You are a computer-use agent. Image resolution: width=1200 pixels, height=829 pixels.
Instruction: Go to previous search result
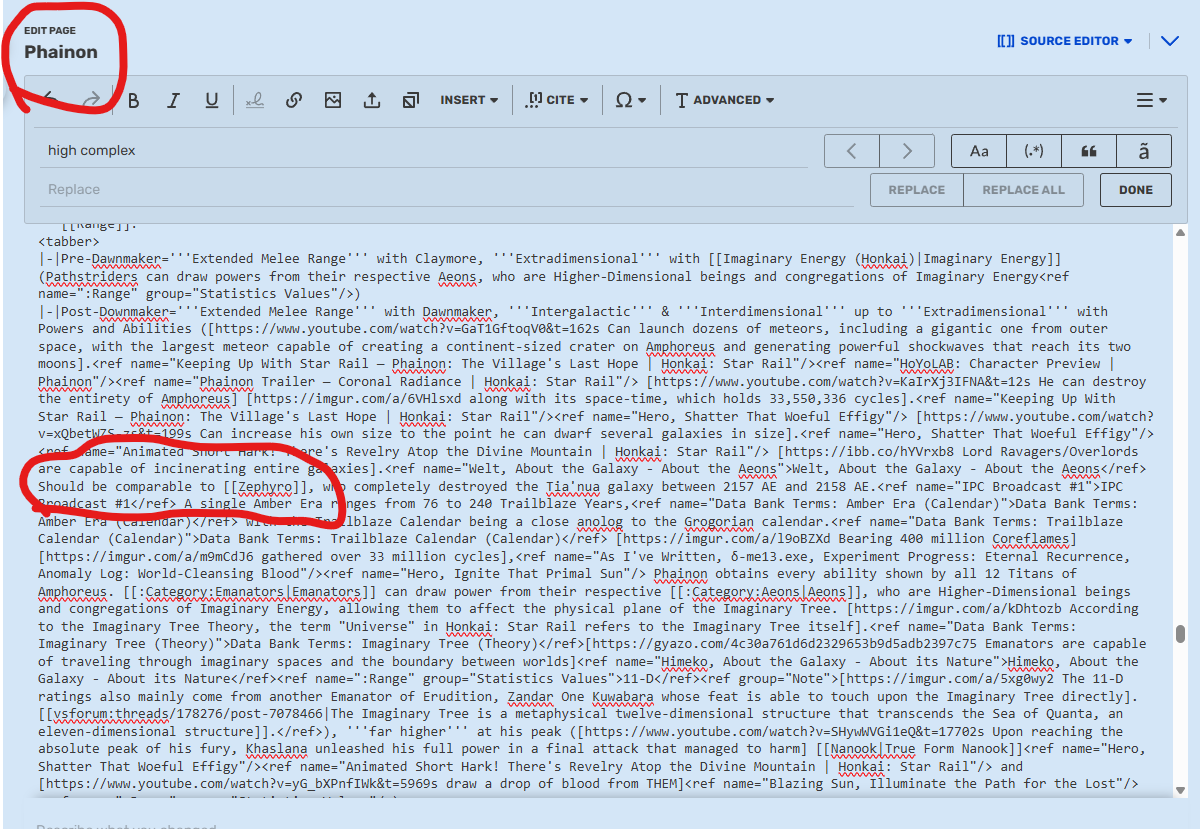(x=851, y=151)
